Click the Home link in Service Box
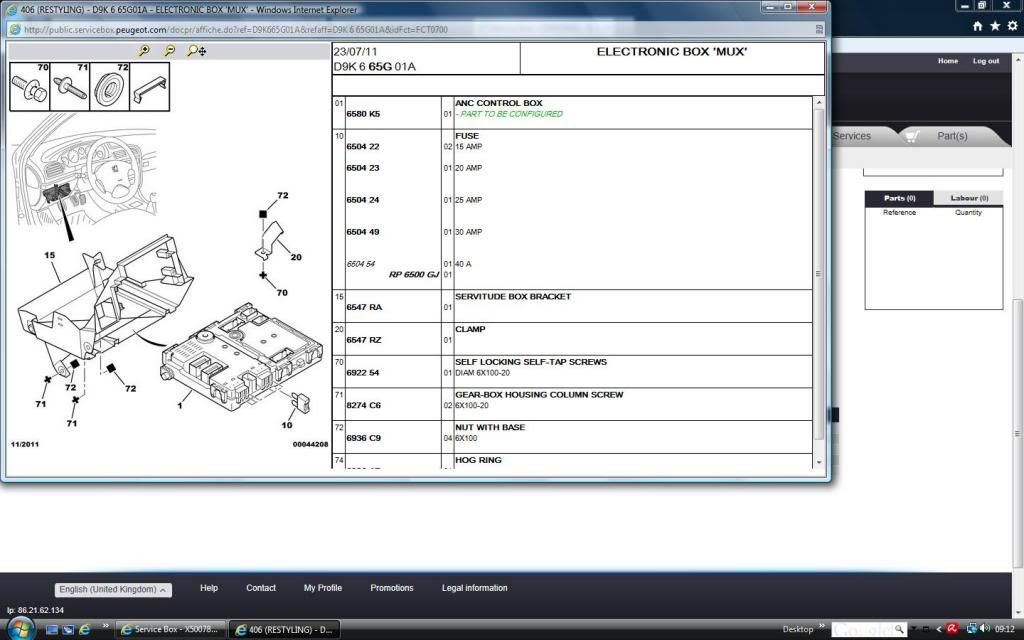Viewport: 1024px width, 640px height. coord(948,61)
